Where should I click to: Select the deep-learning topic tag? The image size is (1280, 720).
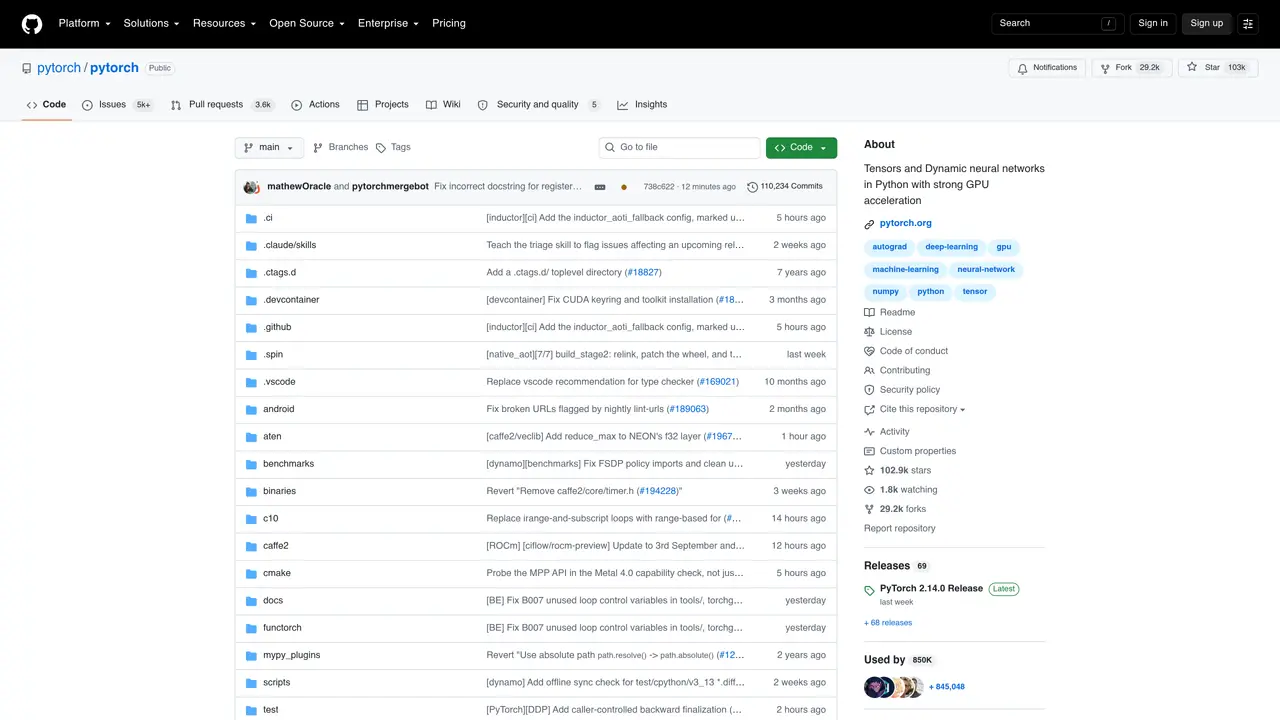[x=951, y=247]
